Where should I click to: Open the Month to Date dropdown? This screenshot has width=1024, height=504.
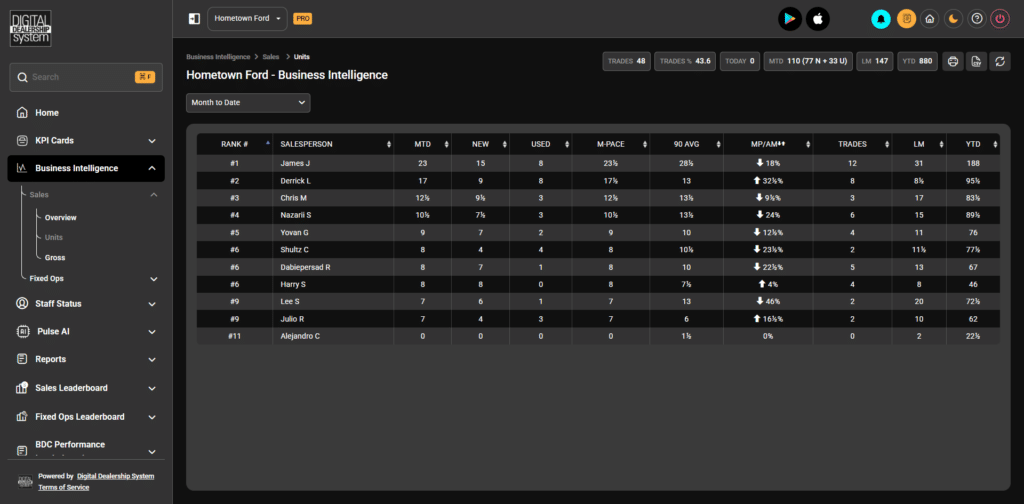click(x=248, y=102)
